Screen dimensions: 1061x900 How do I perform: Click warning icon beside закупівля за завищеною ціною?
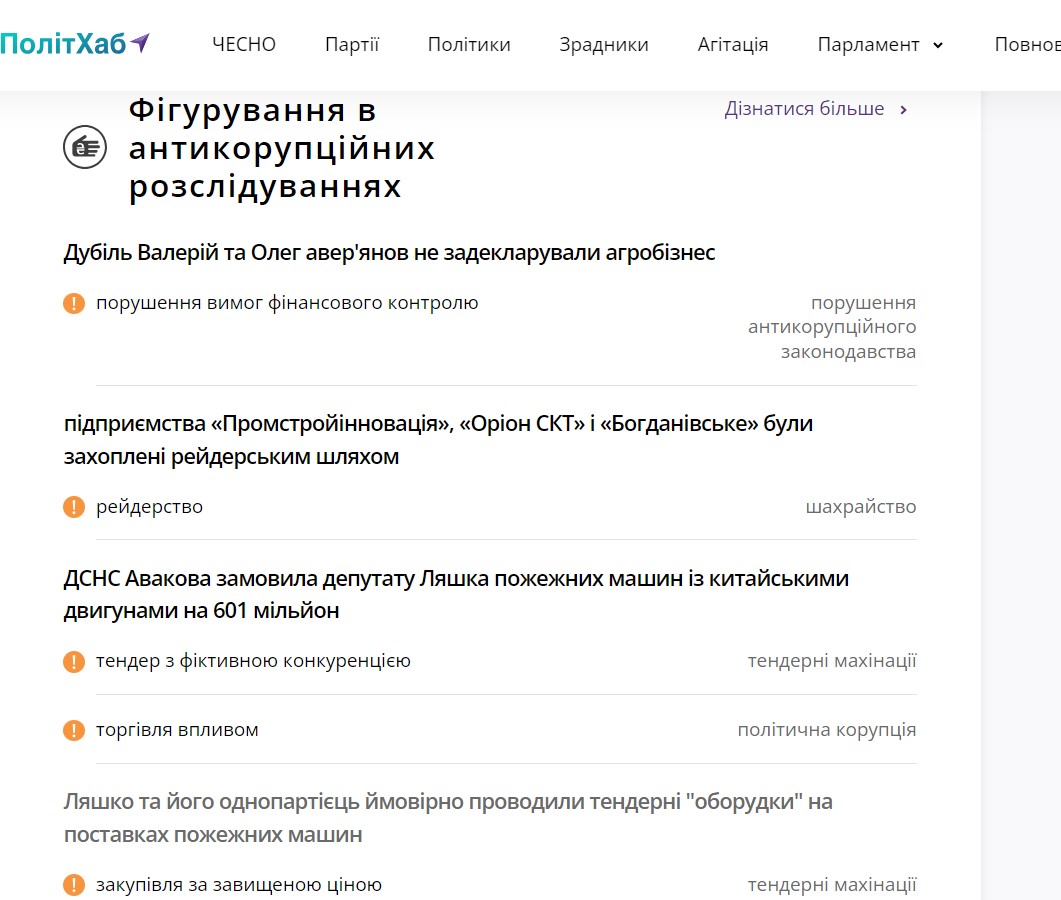[x=74, y=885]
